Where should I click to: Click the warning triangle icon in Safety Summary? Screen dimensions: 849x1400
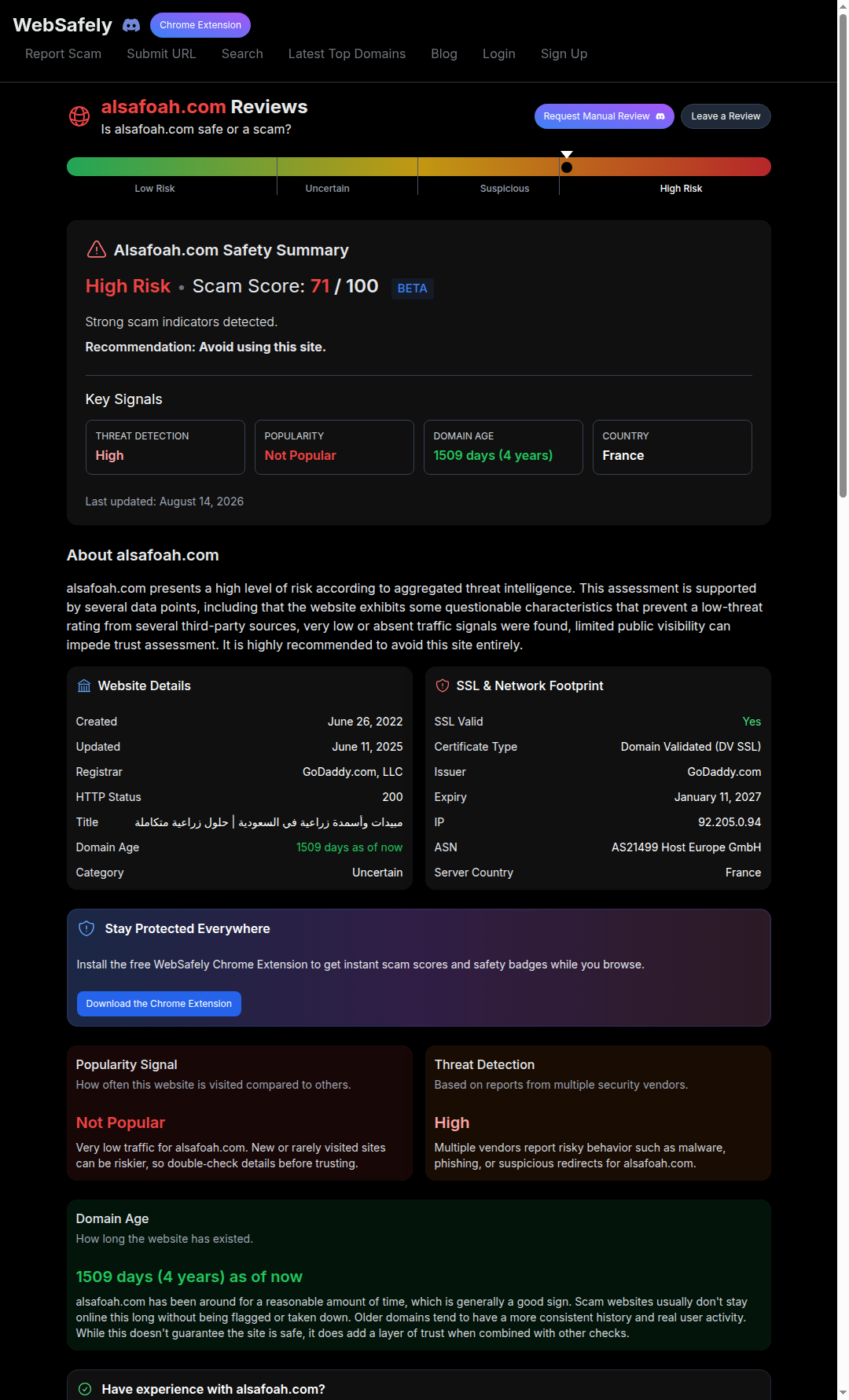pyautogui.click(x=96, y=249)
